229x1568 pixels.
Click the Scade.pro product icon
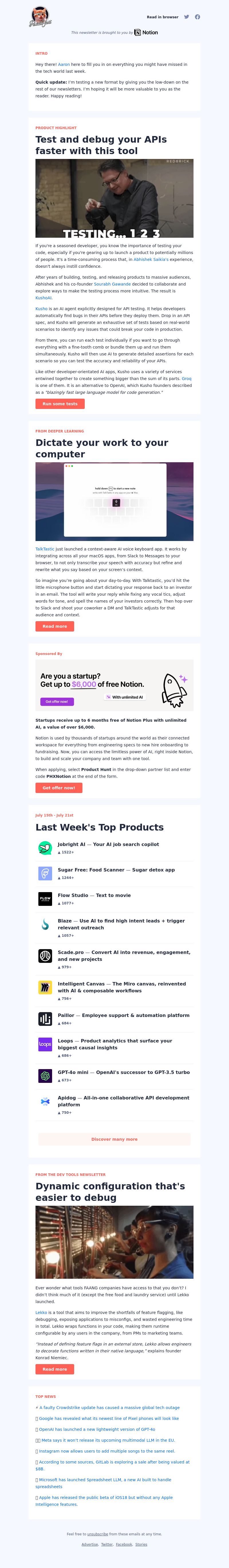pyautogui.click(x=45, y=956)
